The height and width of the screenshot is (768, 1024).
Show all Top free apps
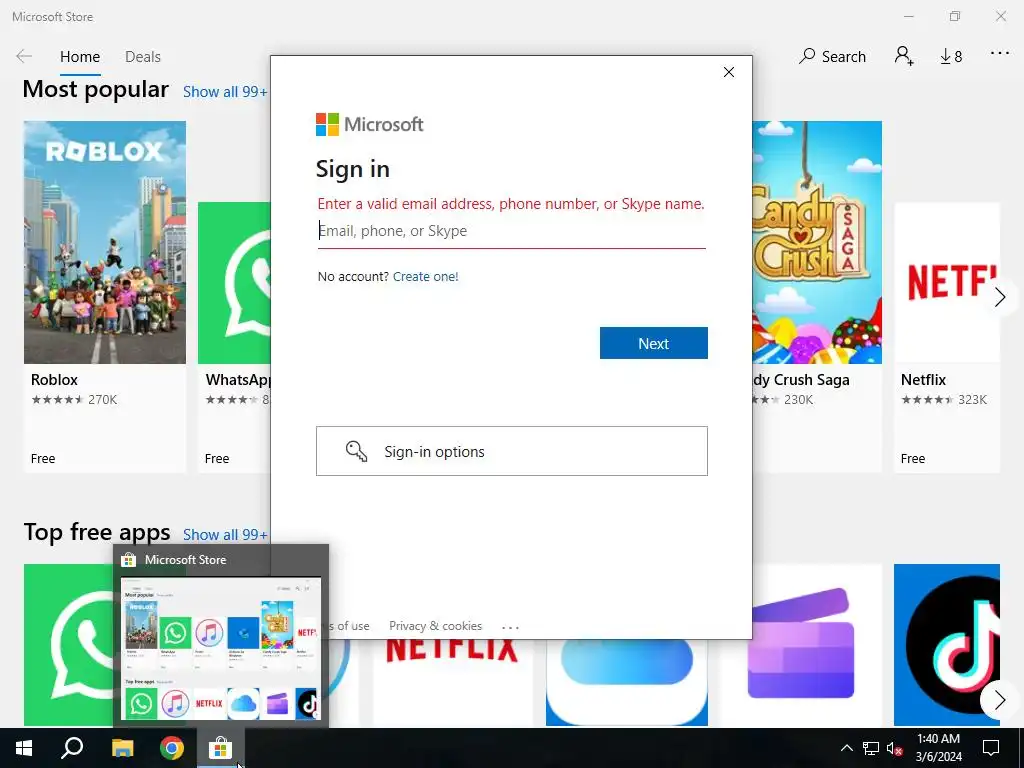(x=225, y=535)
